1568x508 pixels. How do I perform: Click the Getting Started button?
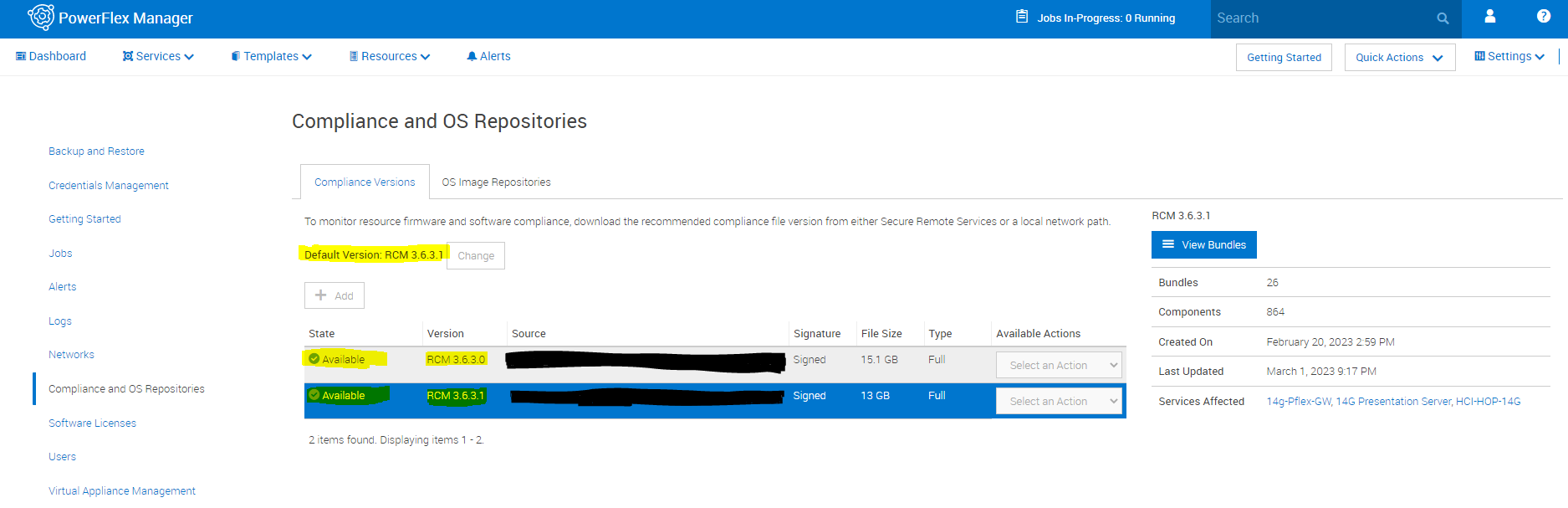tap(1284, 57)
